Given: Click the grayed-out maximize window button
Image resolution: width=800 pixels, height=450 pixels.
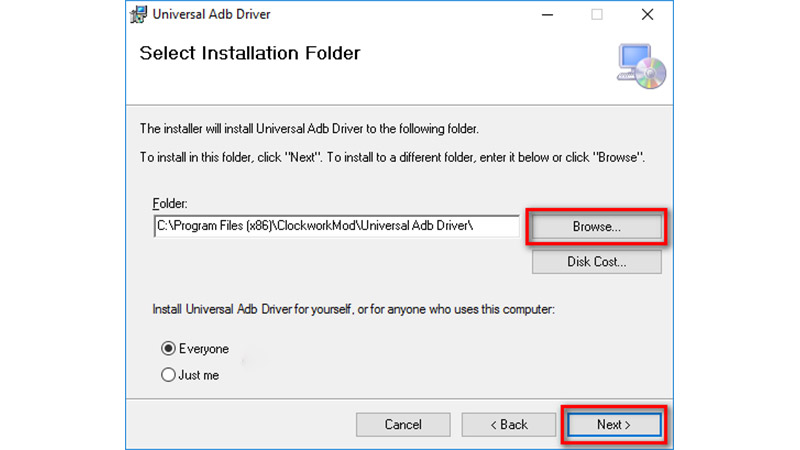Looking at the screenshot, I should pos(597,15).
